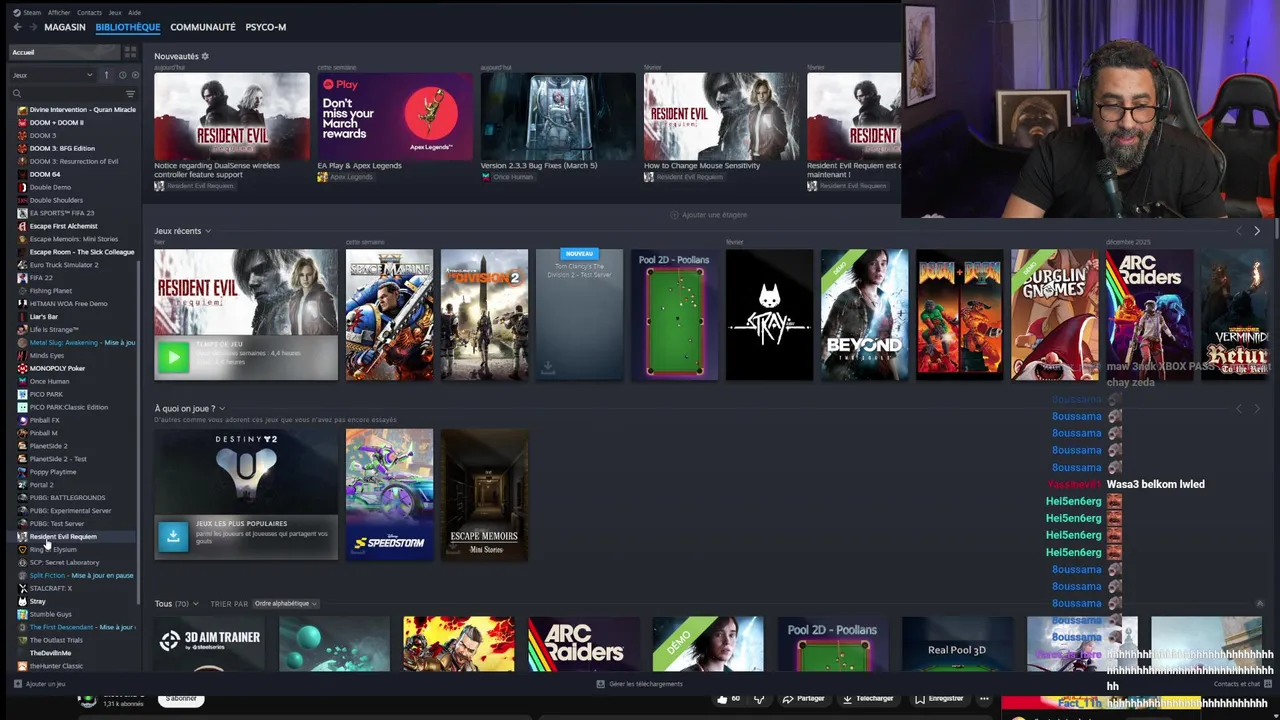Expand the Jeux filter dropdown
Viewport: 1280px width, 720px height.
click(x=52, y=75)
